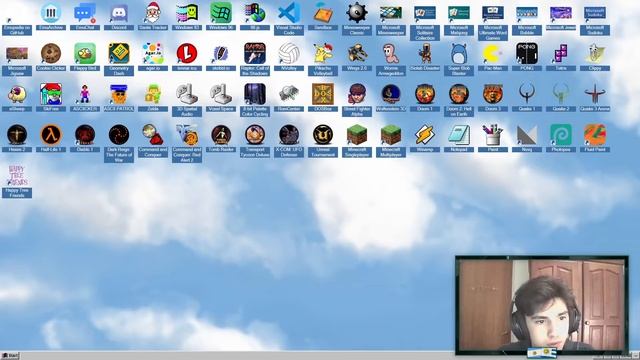This screenshot has height=360, width=640.
Task: Open Microsoft Solitaire Collection icon
Action: point(425,13)
